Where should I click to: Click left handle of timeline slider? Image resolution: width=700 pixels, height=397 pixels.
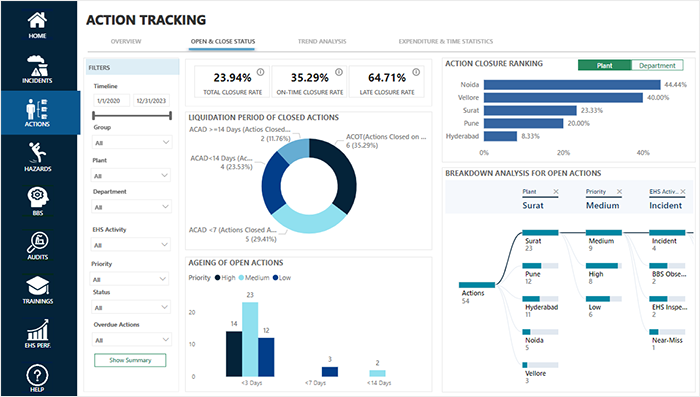(93, 116)
